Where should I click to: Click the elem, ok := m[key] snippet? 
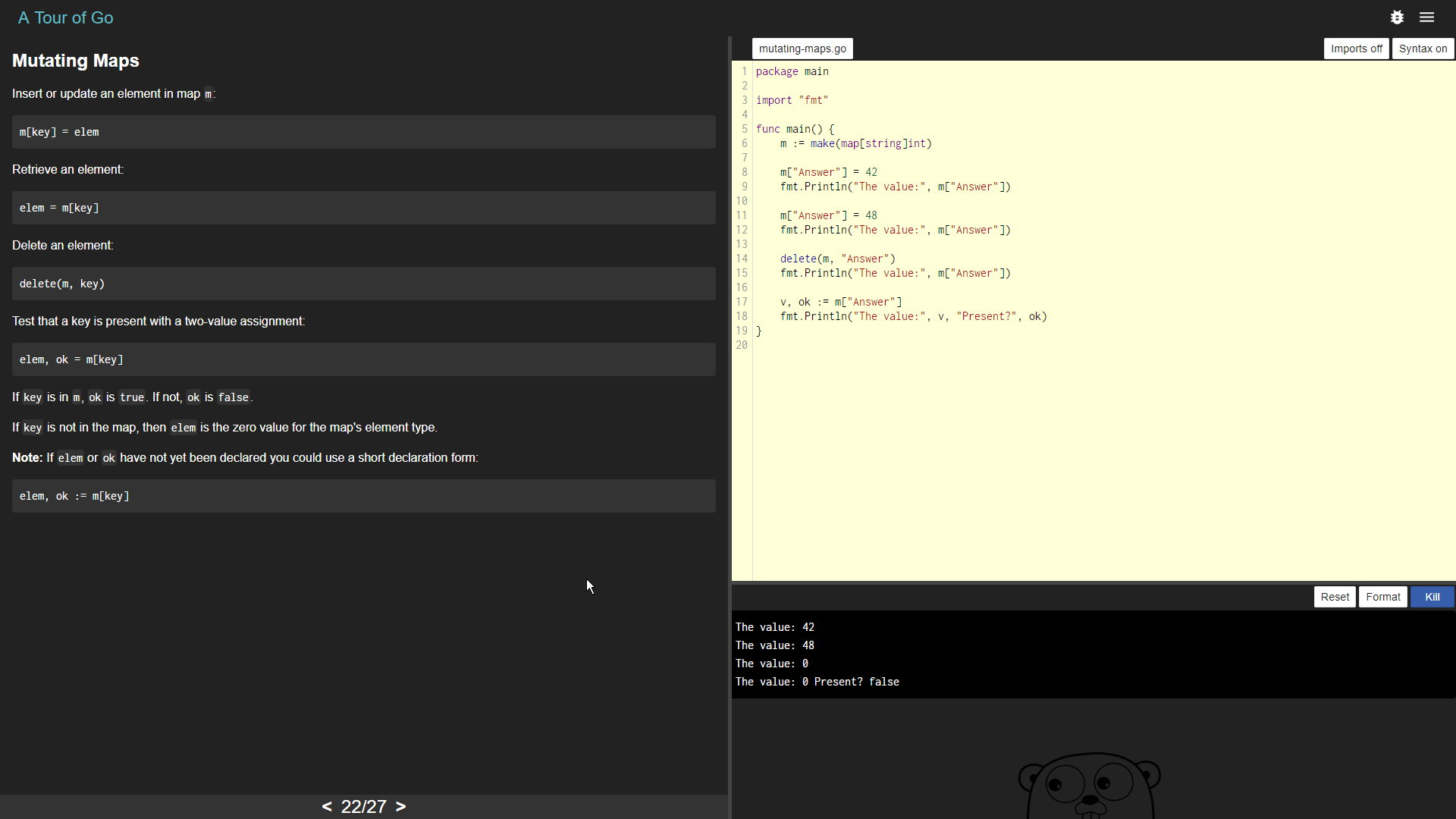pos(363,495)
